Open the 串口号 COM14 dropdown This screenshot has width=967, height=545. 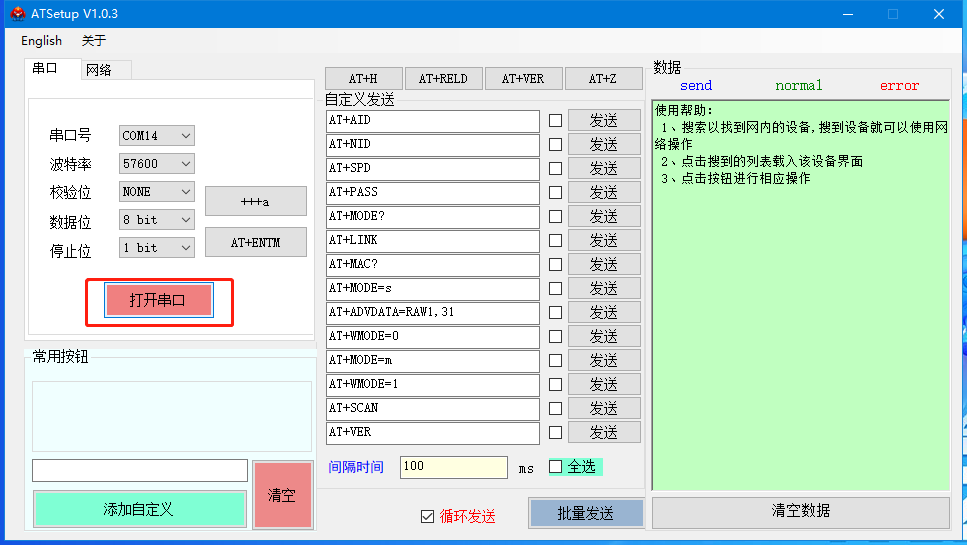click(157, 135)
